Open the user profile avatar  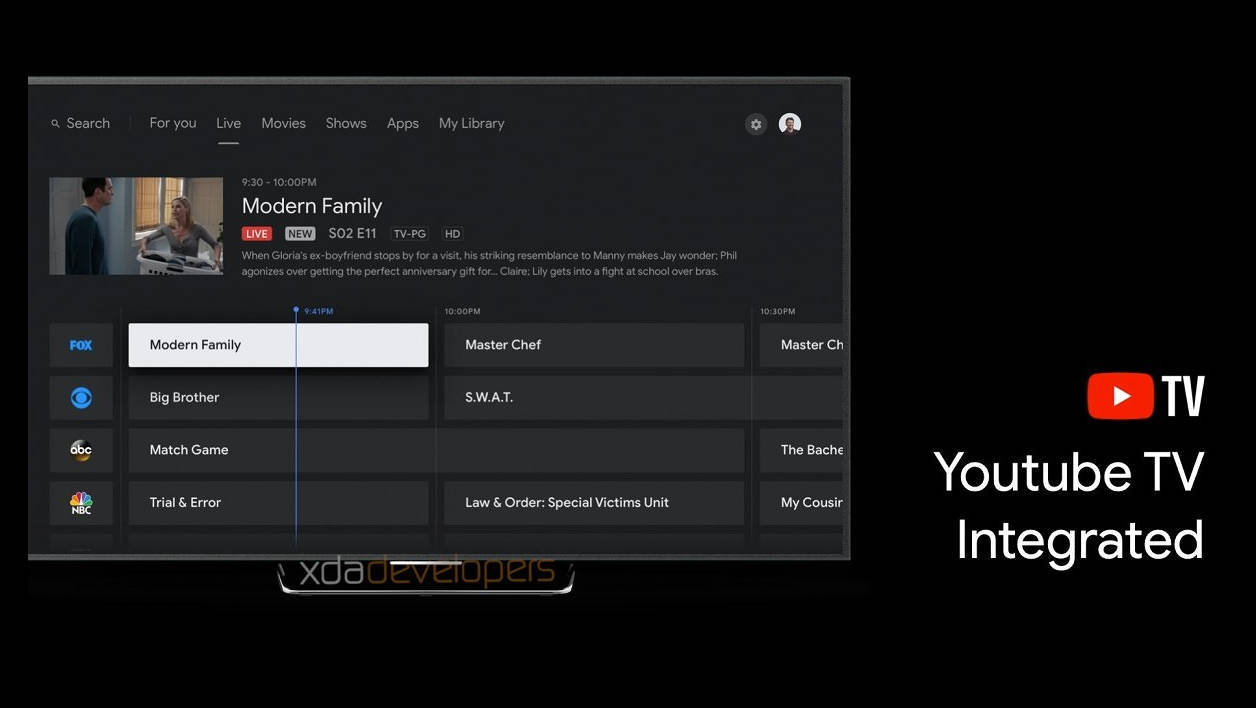tap(790, 124)
